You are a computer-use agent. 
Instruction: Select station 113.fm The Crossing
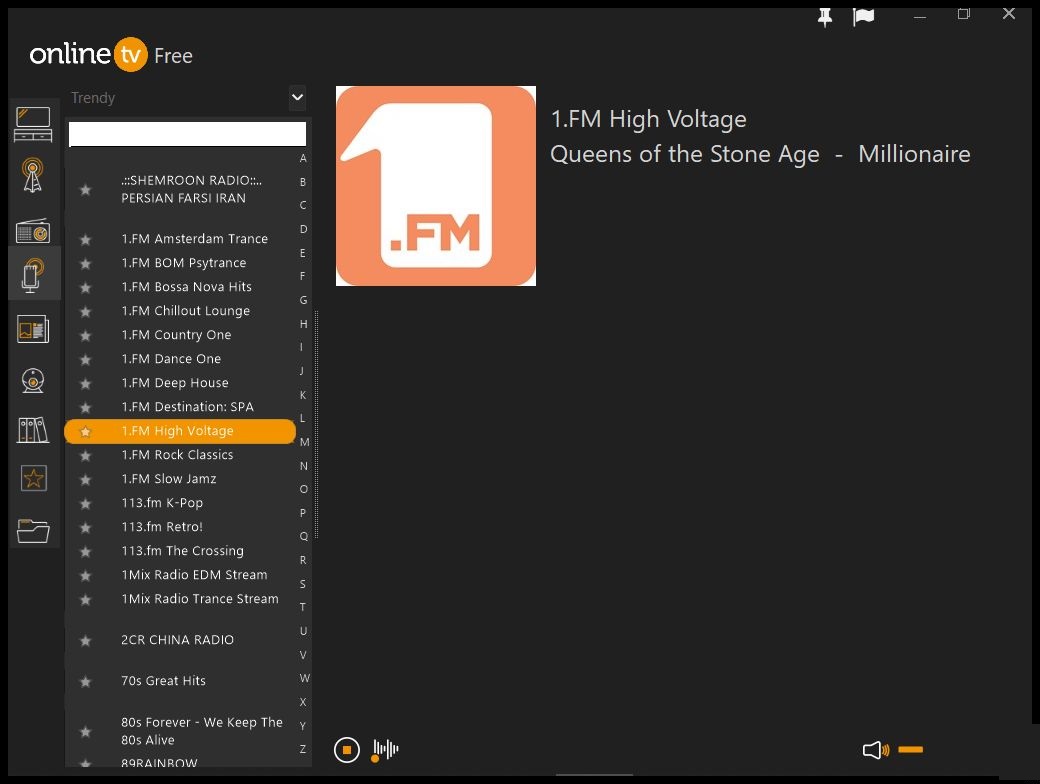point(180,551)
